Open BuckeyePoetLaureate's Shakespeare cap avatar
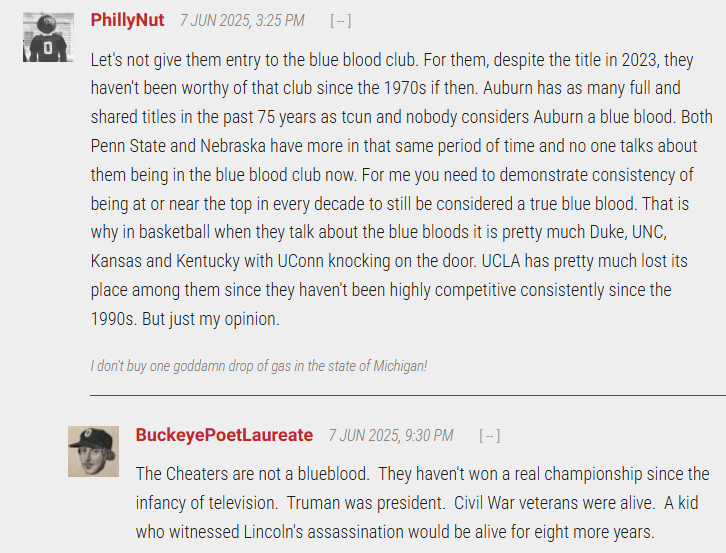 [x=94, y=452]
